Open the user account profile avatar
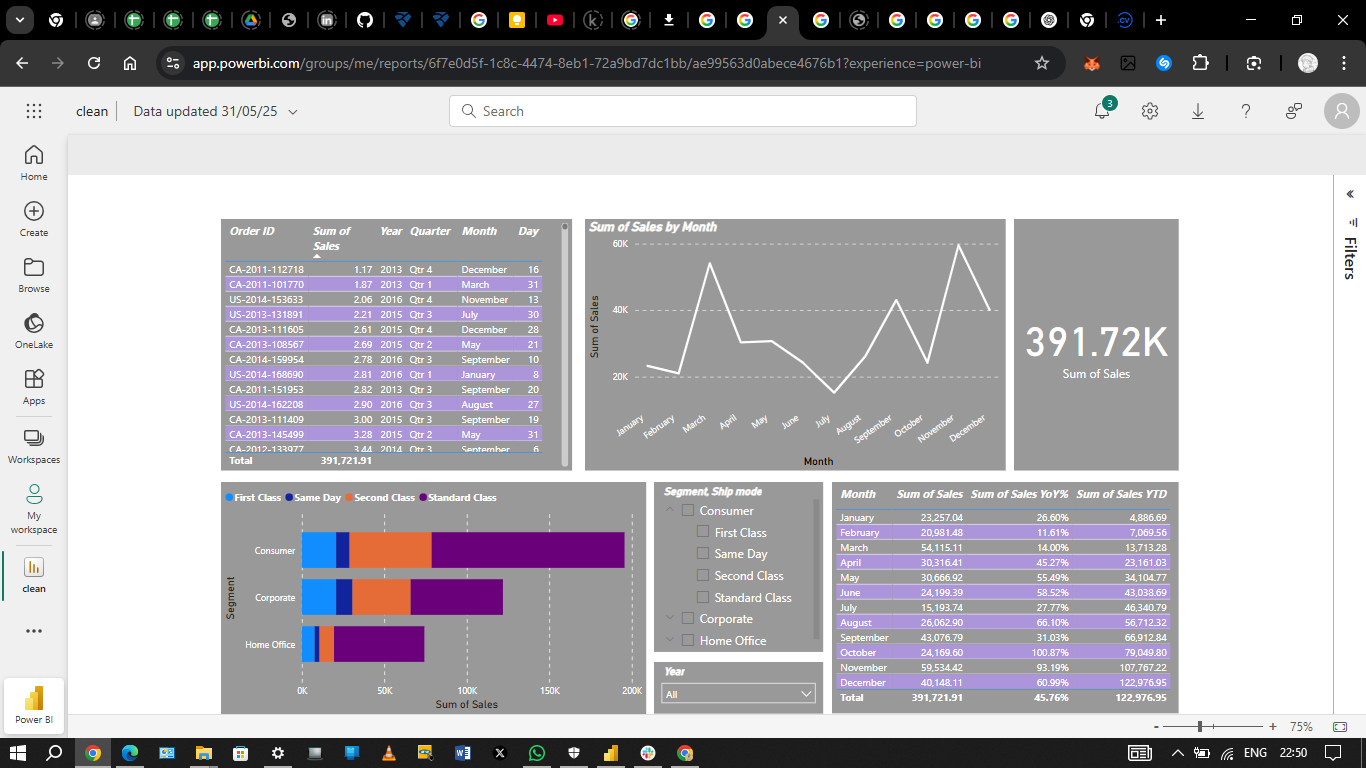 coord(1341,111)
